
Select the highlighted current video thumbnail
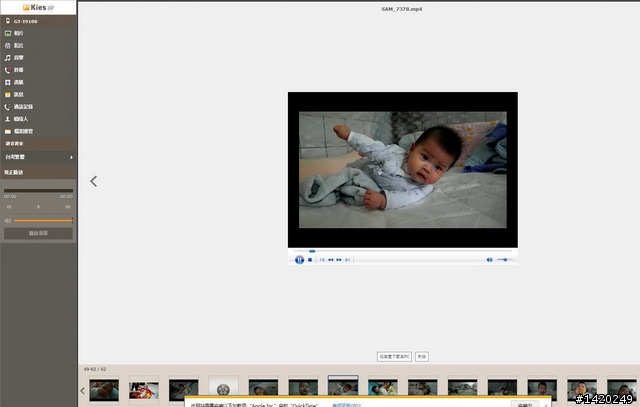point(343,385)
